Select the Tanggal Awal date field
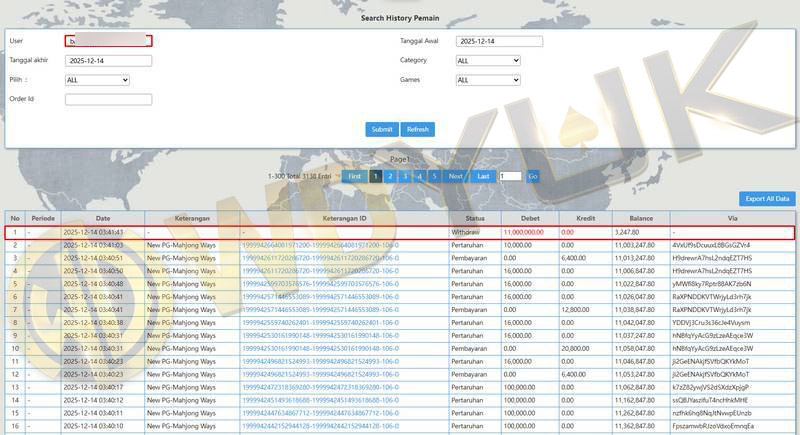The height and width of the screenshot is (435, 800). coord(499,41)
